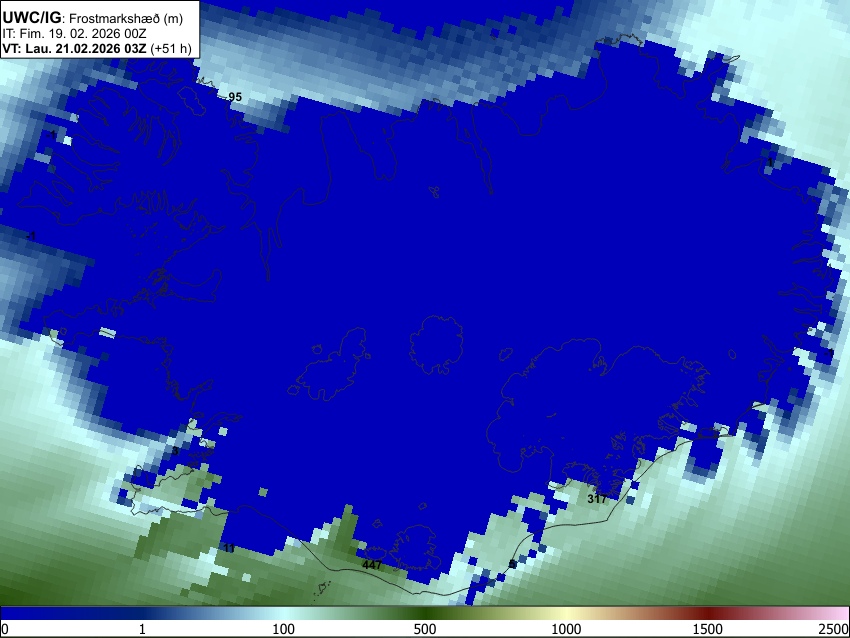Click the initial time line "IT: Fim. 19. 02. 2026 00Z"

74,34
